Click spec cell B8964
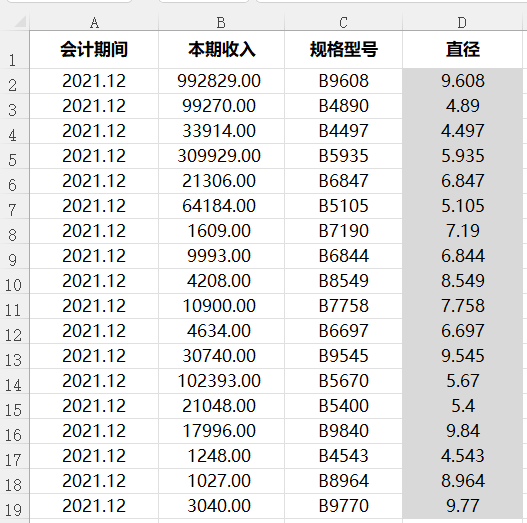527x523 pixels. pyautogui.click(x=343, y=481)
